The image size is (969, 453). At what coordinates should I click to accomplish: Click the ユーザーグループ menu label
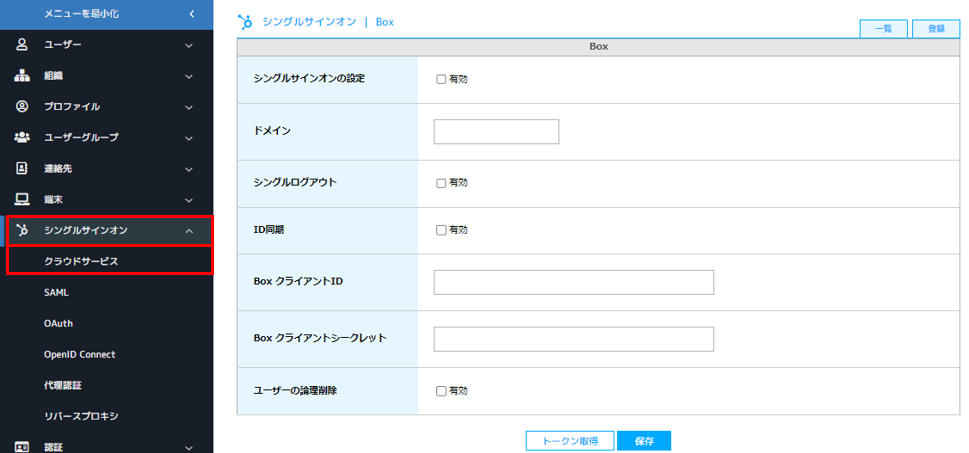click(81, 137)
